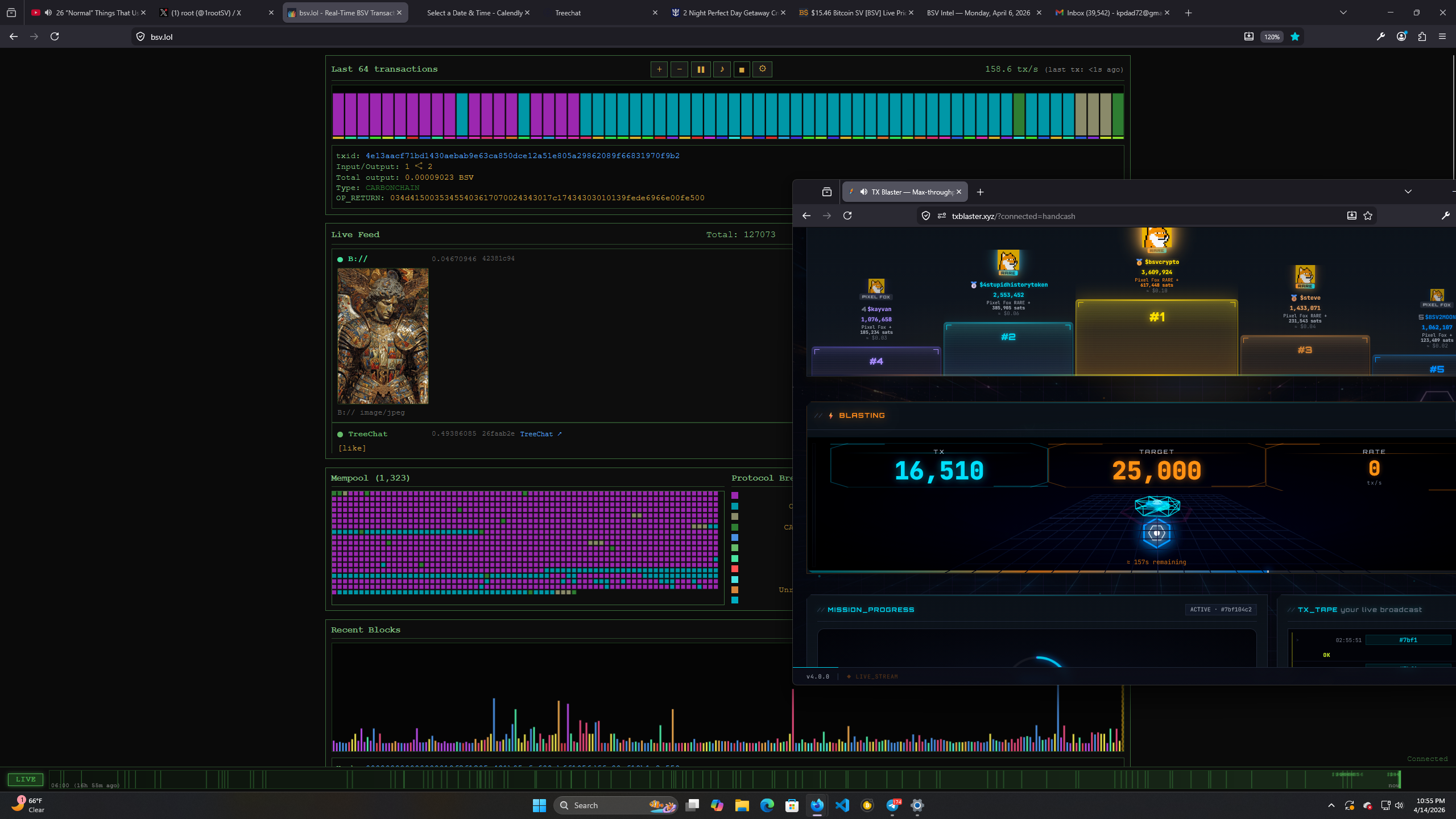Toggle the music note sound button
The width and height of the screenshot is (1456, 819).
point(722,69)
